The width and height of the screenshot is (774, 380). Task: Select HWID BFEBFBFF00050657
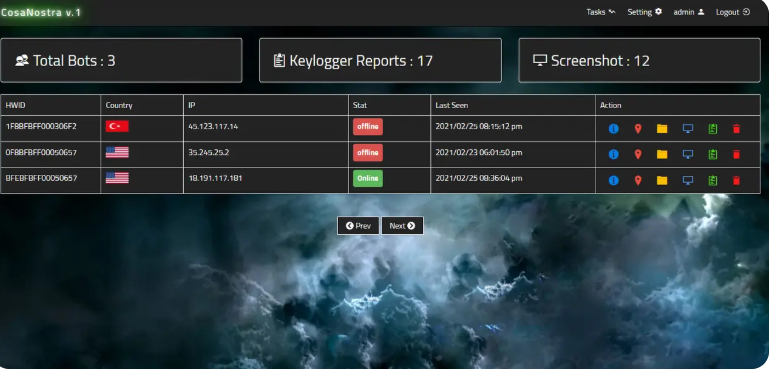[x=41, y=178]
